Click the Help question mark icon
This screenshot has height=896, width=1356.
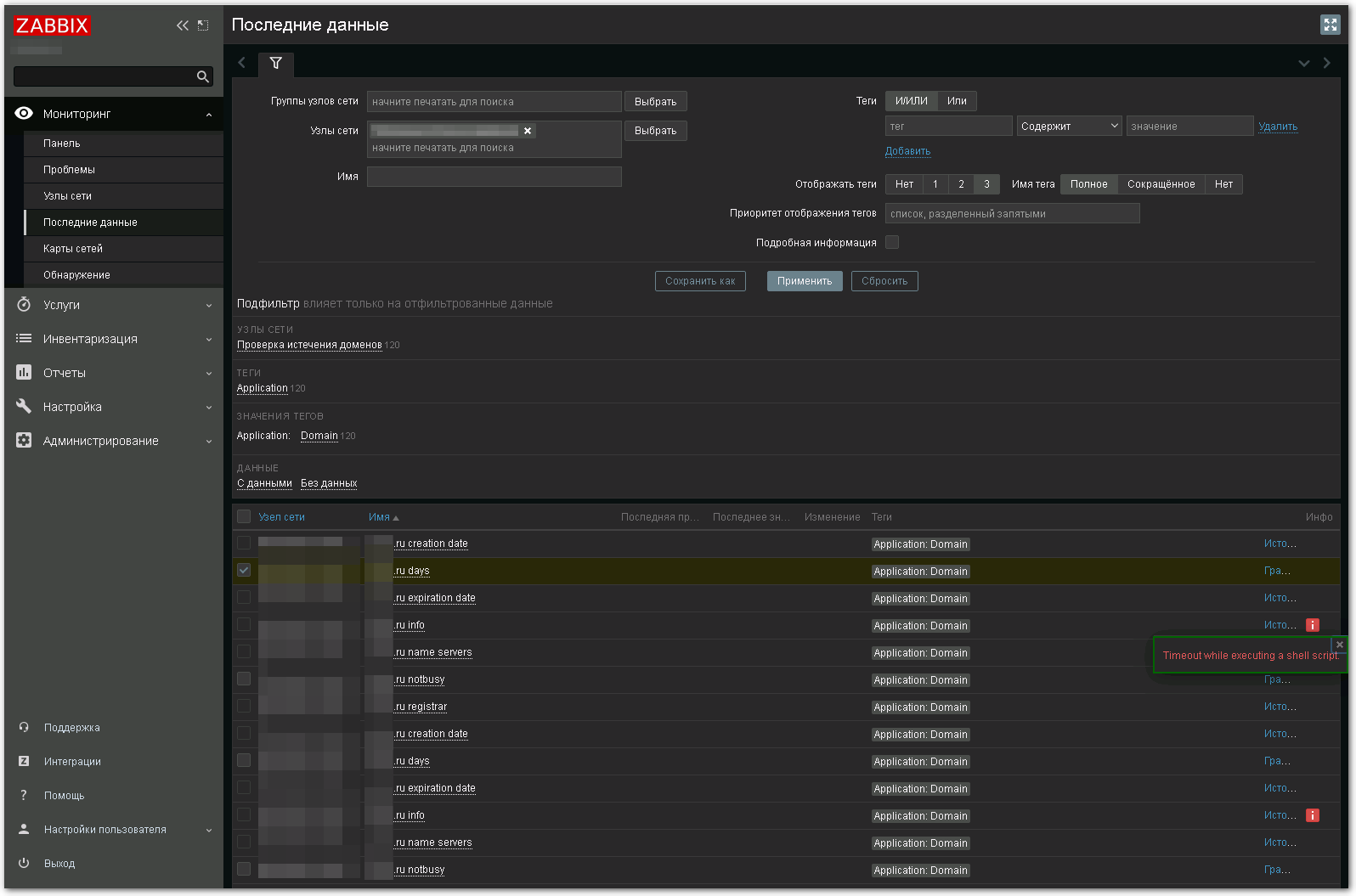[24, 795]
